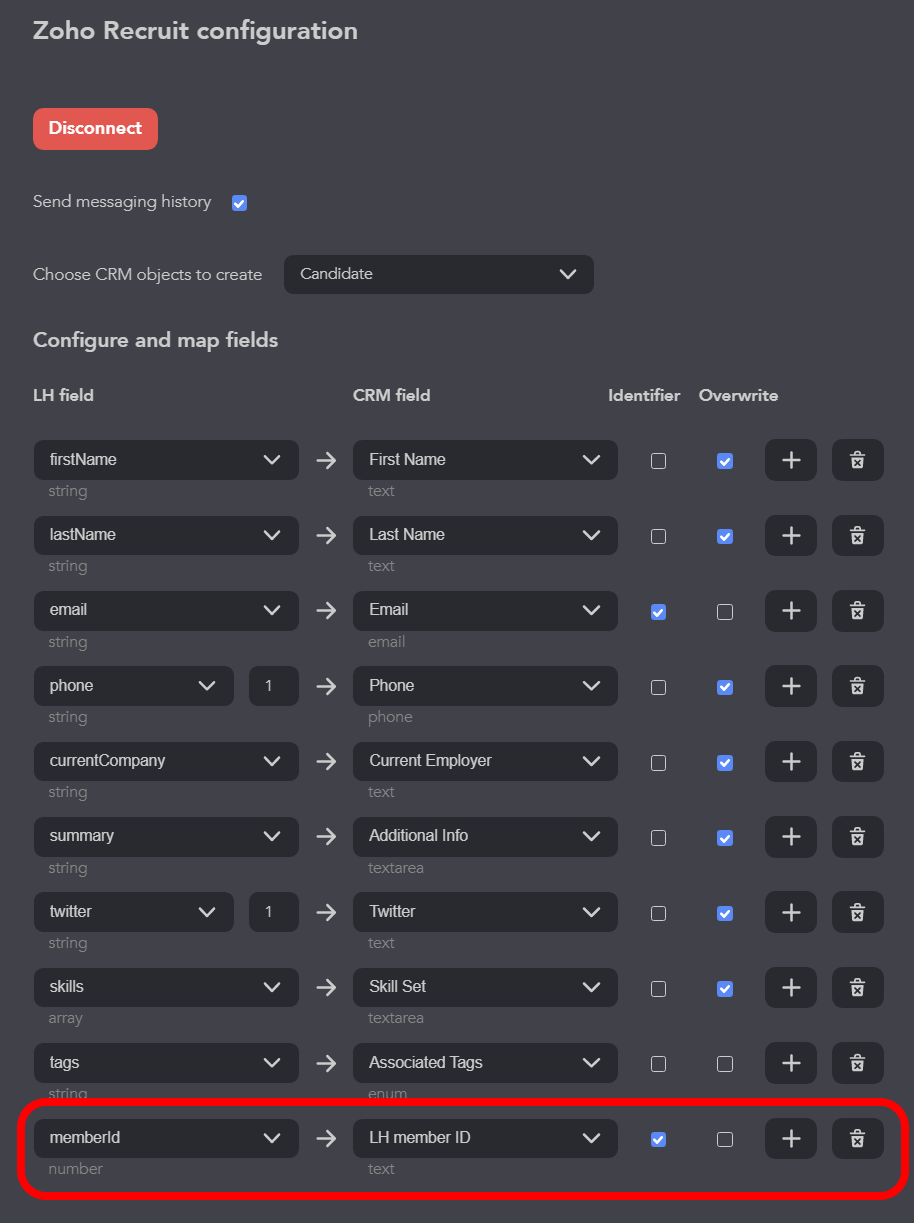Expand the Skill Set CRM dropdown
914x1223 pixels.
(485, 987)
